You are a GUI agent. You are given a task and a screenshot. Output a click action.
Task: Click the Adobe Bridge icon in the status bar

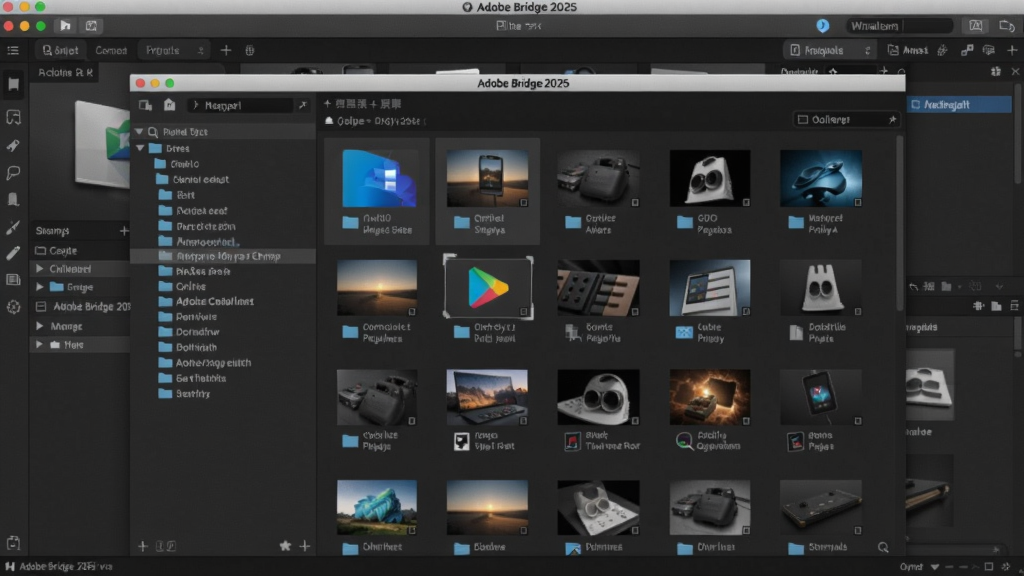10,566
